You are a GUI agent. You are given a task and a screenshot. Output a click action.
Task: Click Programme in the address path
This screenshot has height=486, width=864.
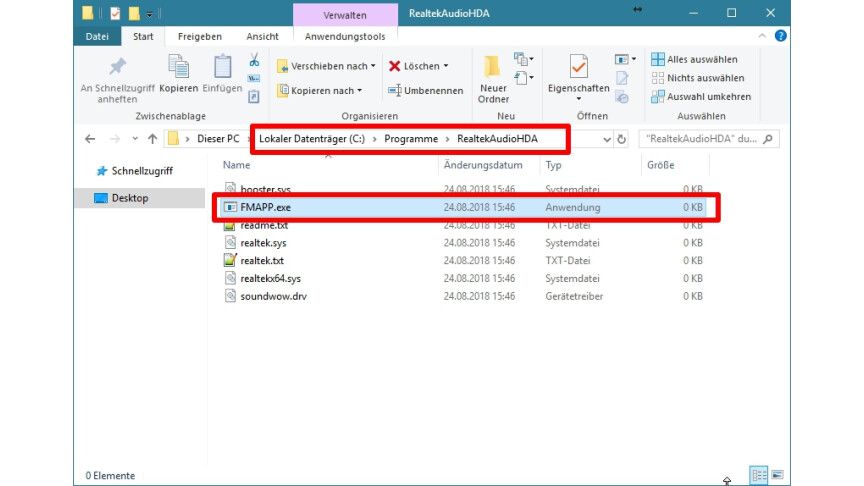411,139
